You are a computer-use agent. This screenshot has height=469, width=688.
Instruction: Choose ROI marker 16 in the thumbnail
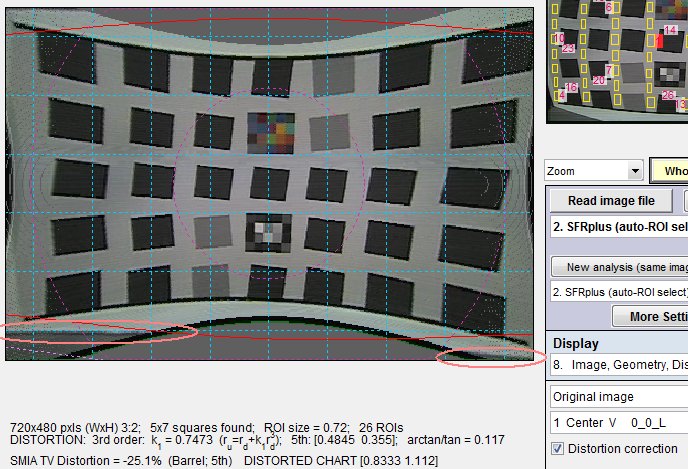click(571, 87)
